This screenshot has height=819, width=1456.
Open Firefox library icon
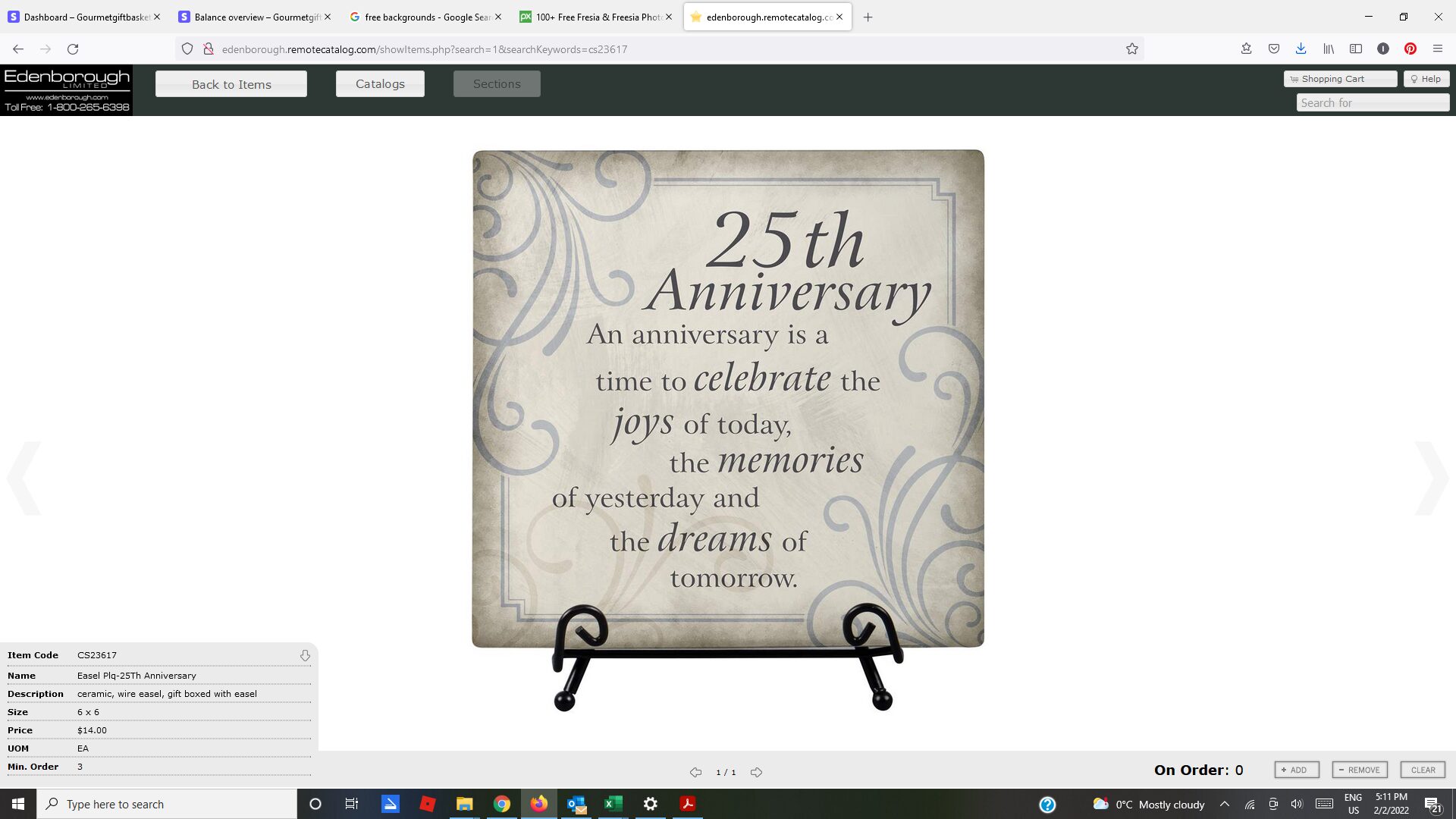1329,49
